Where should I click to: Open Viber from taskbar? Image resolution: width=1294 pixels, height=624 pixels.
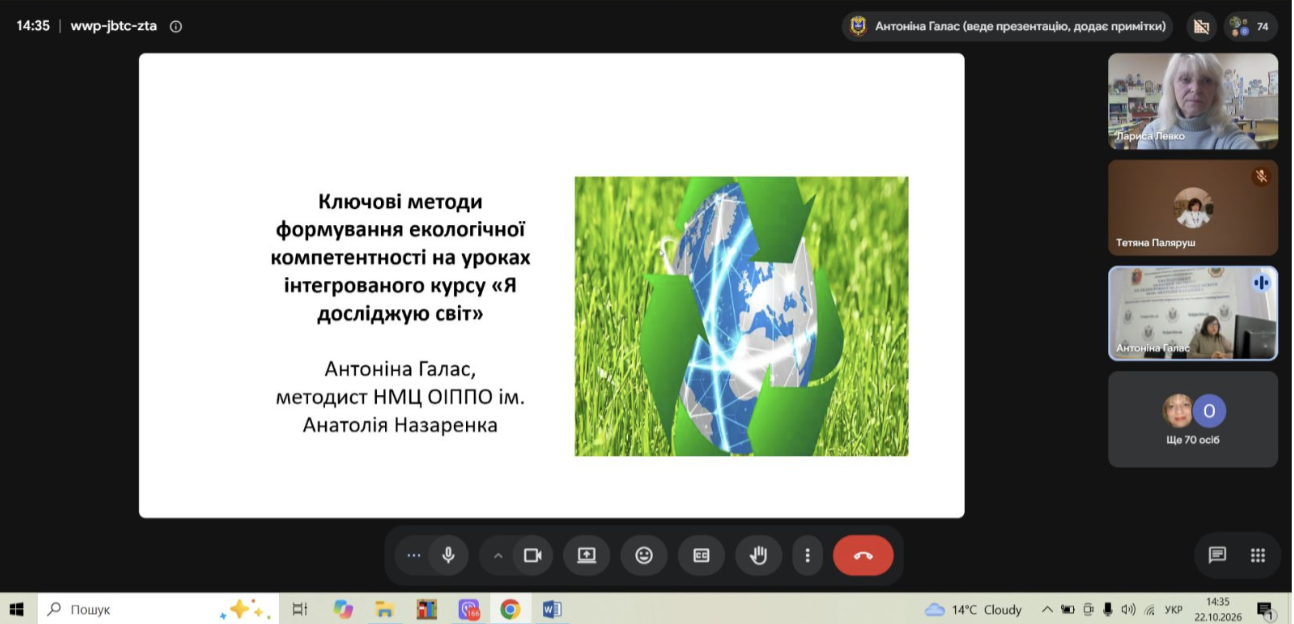point(469,609)
